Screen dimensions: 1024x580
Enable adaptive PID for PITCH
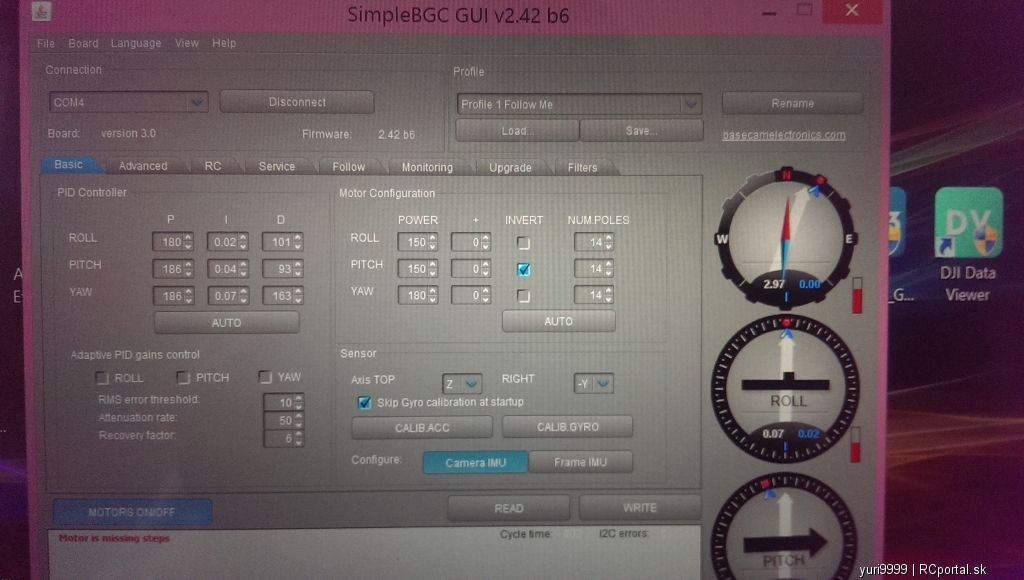[183, 378]
